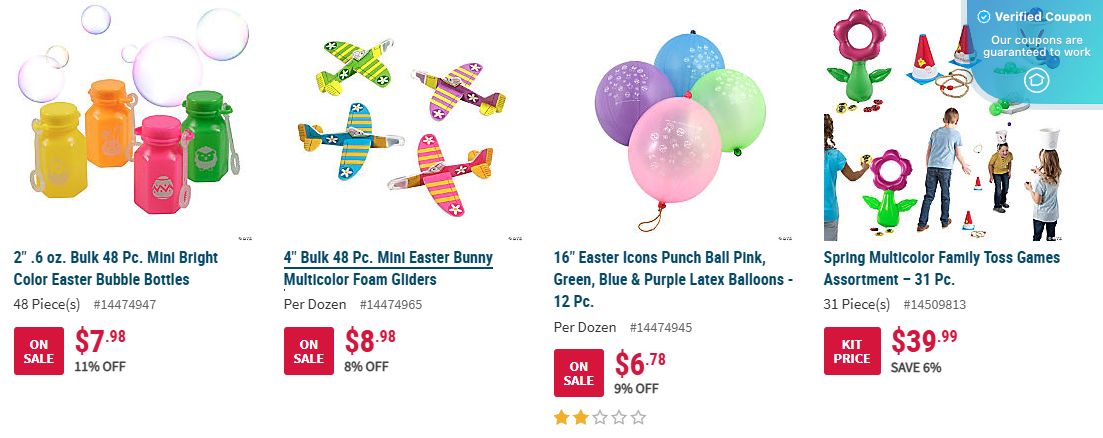The height and width of the screenshot is (438, 1103).
Task: Click the two-star rating under the balloons
Action: [x=600, y=417]
